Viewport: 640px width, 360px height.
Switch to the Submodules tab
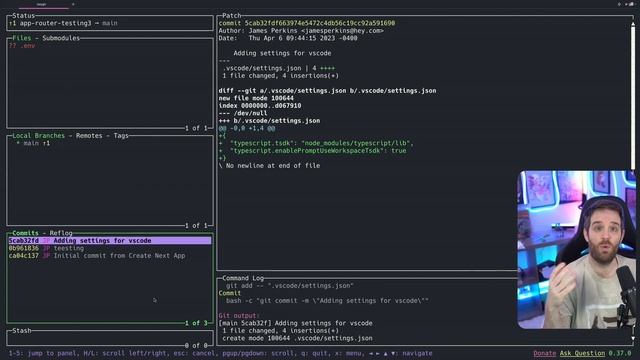tap(61, 38)
